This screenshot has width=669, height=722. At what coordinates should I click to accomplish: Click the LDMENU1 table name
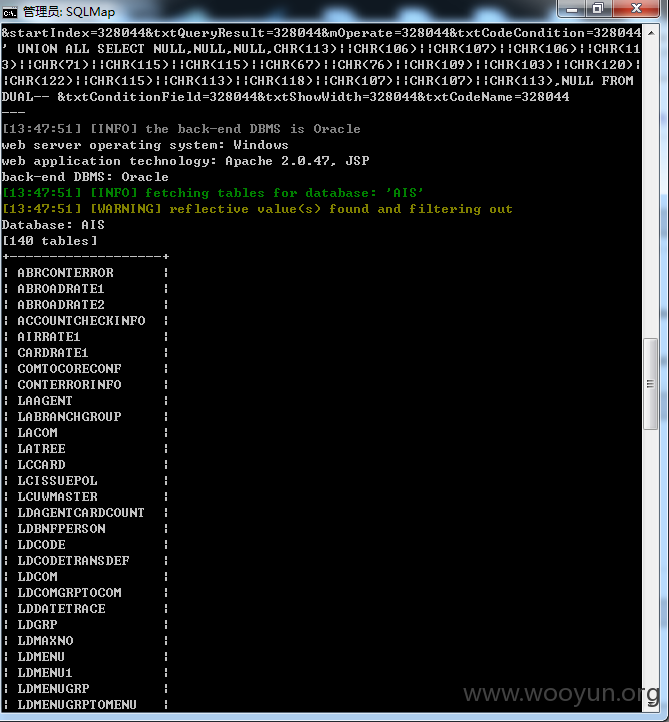click(x=45, y=673)
